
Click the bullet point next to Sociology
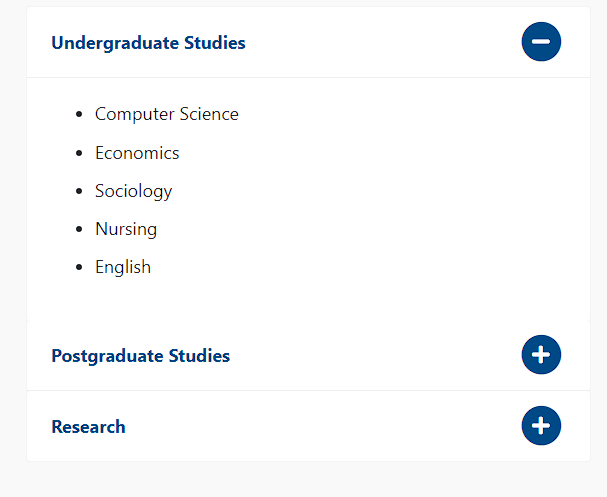click(79, 191)
